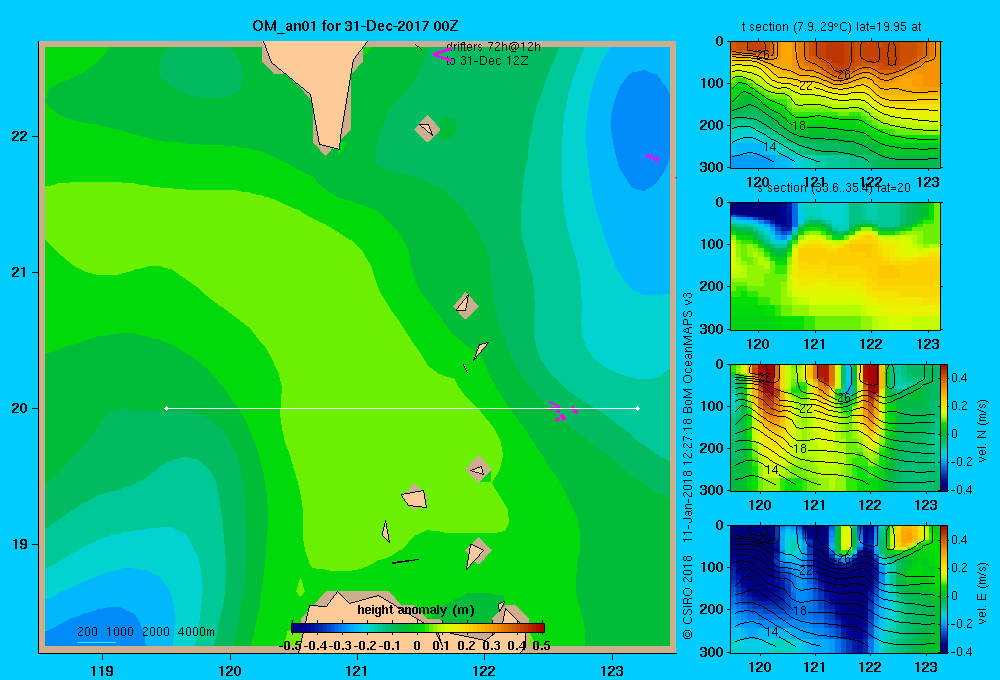Click the color scale bar beside the vel. E panel

coord(944,589)
